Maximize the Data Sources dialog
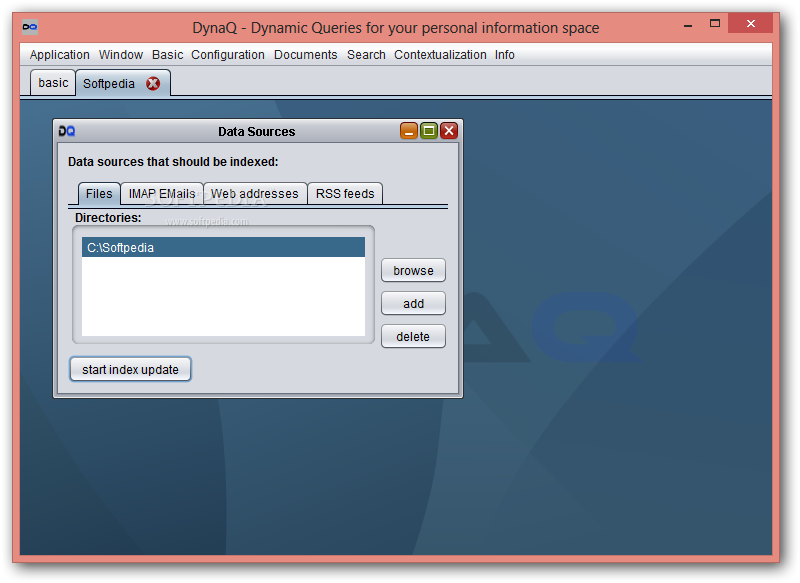Image resolution: width=800 pixels, height=583 pixels. coord(429,131)
